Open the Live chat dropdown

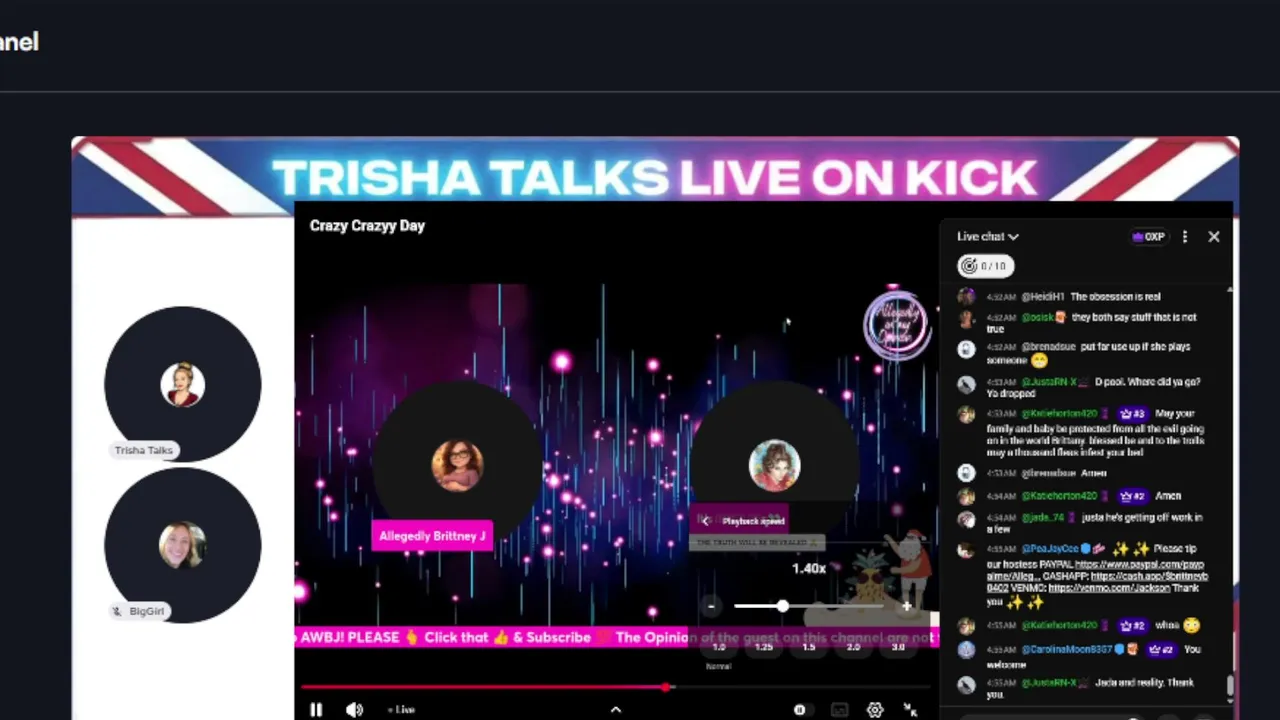(987, 237)
